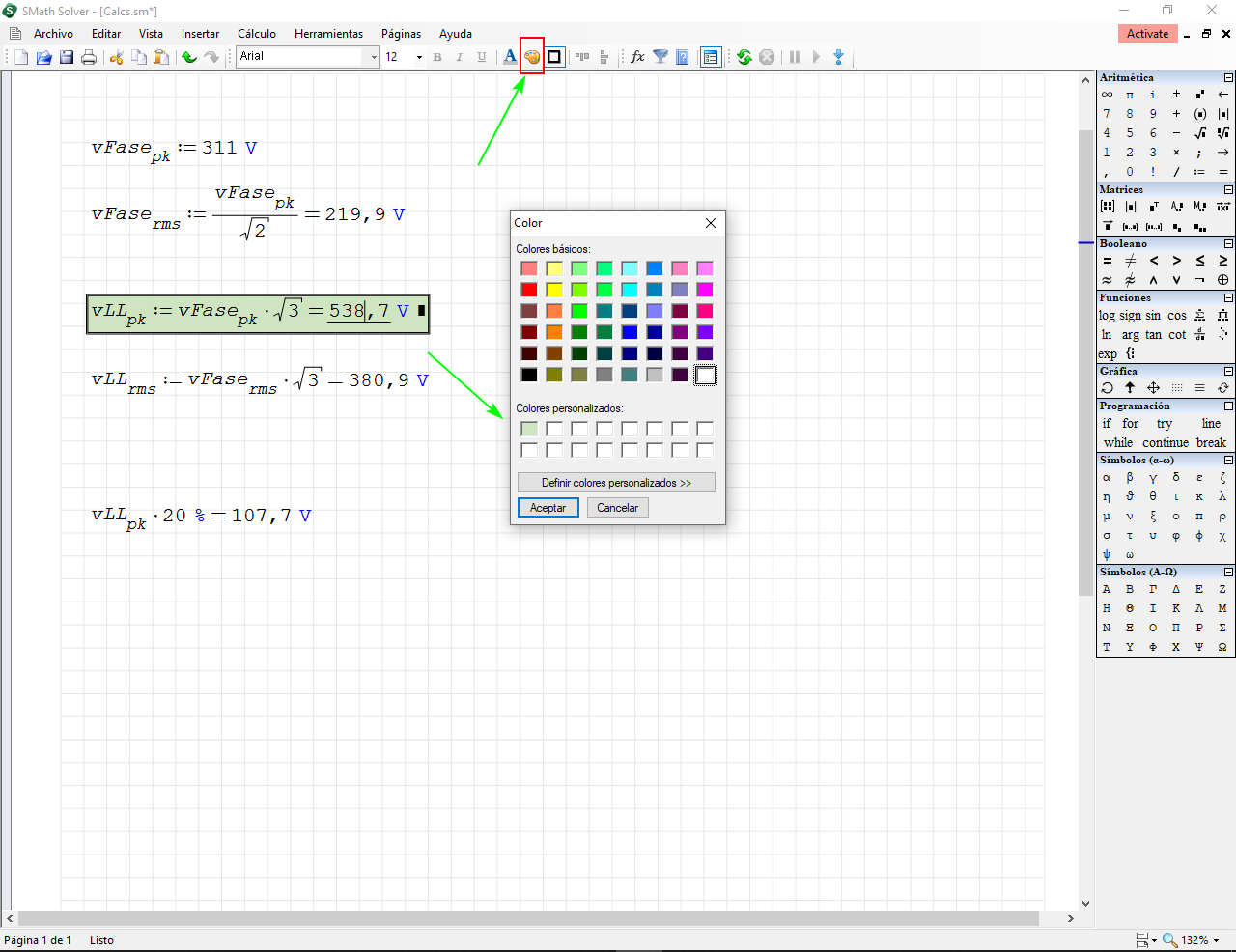This screenshot has width=1236, height=952.
Task: Insert a matrix from Matrices panel
Action: (1108, 207)
